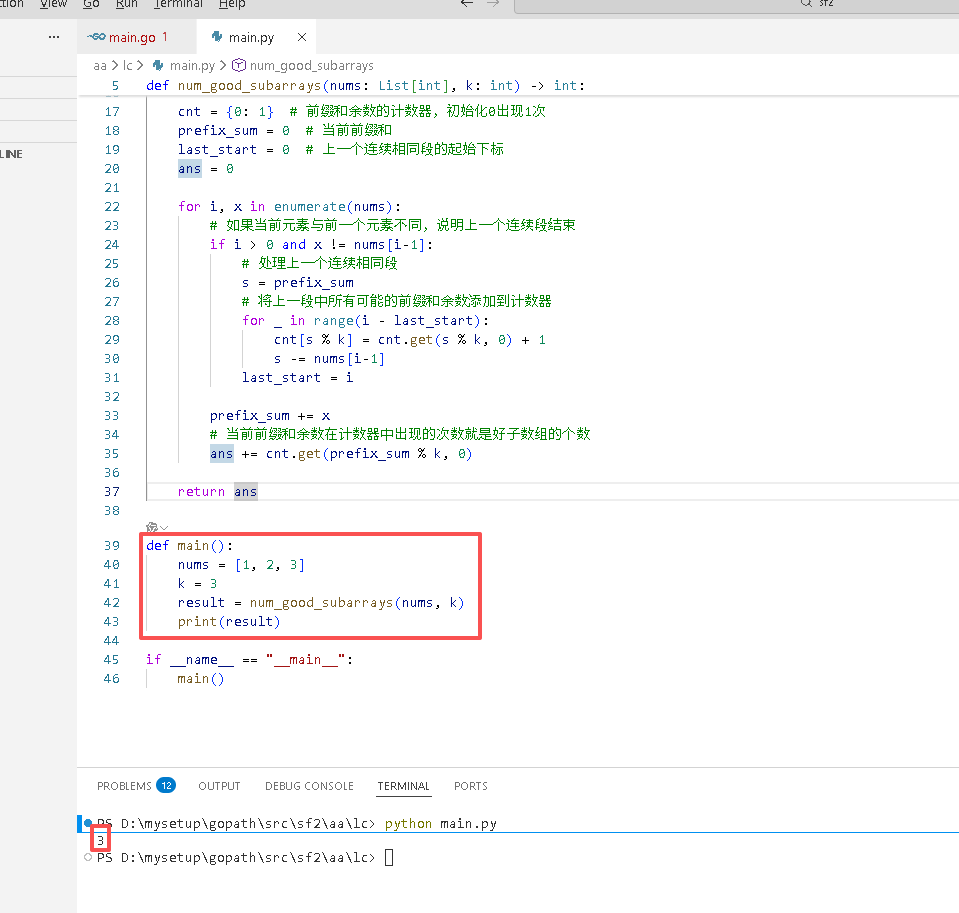Open the Terminal menu in menu bar
This screenshot has height=913, width=959.
[178, 4]
